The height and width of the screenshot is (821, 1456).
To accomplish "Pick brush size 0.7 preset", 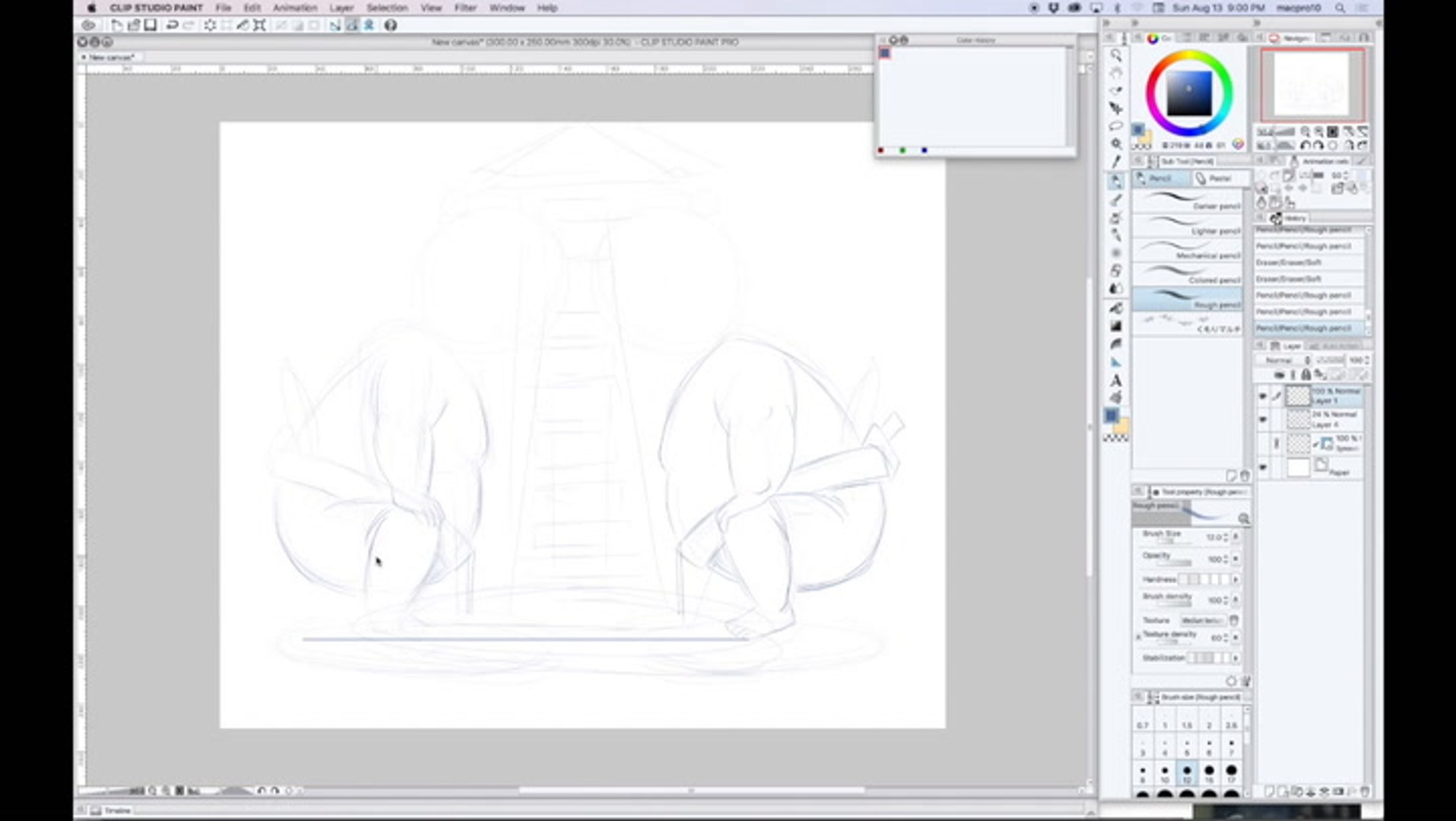I will (x=1143, y=720).
